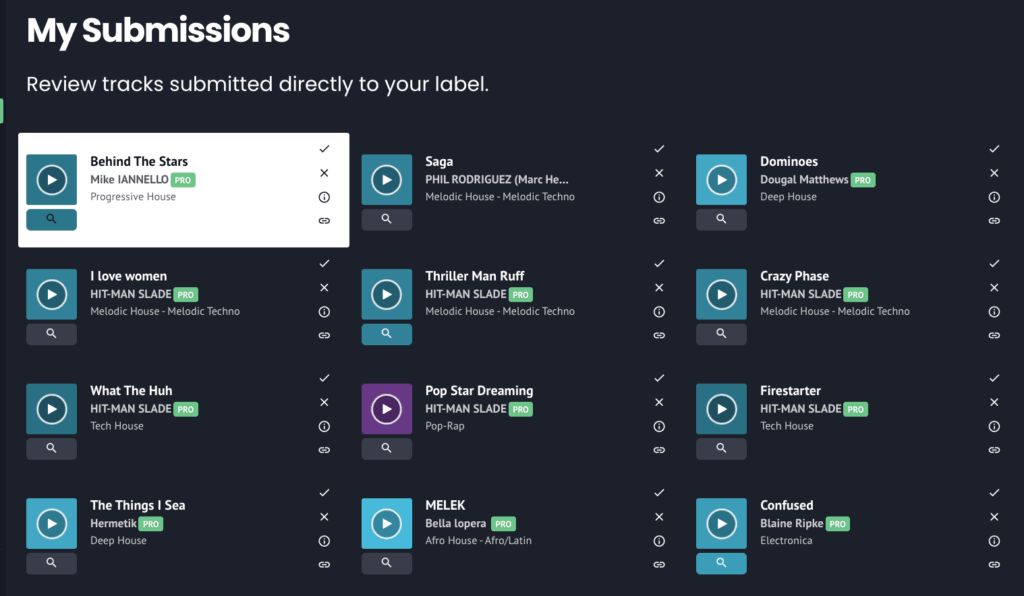Click PRO badge next to Bella lopera
The height and width of the screenshot is (596, 1024).
point(503,524)
